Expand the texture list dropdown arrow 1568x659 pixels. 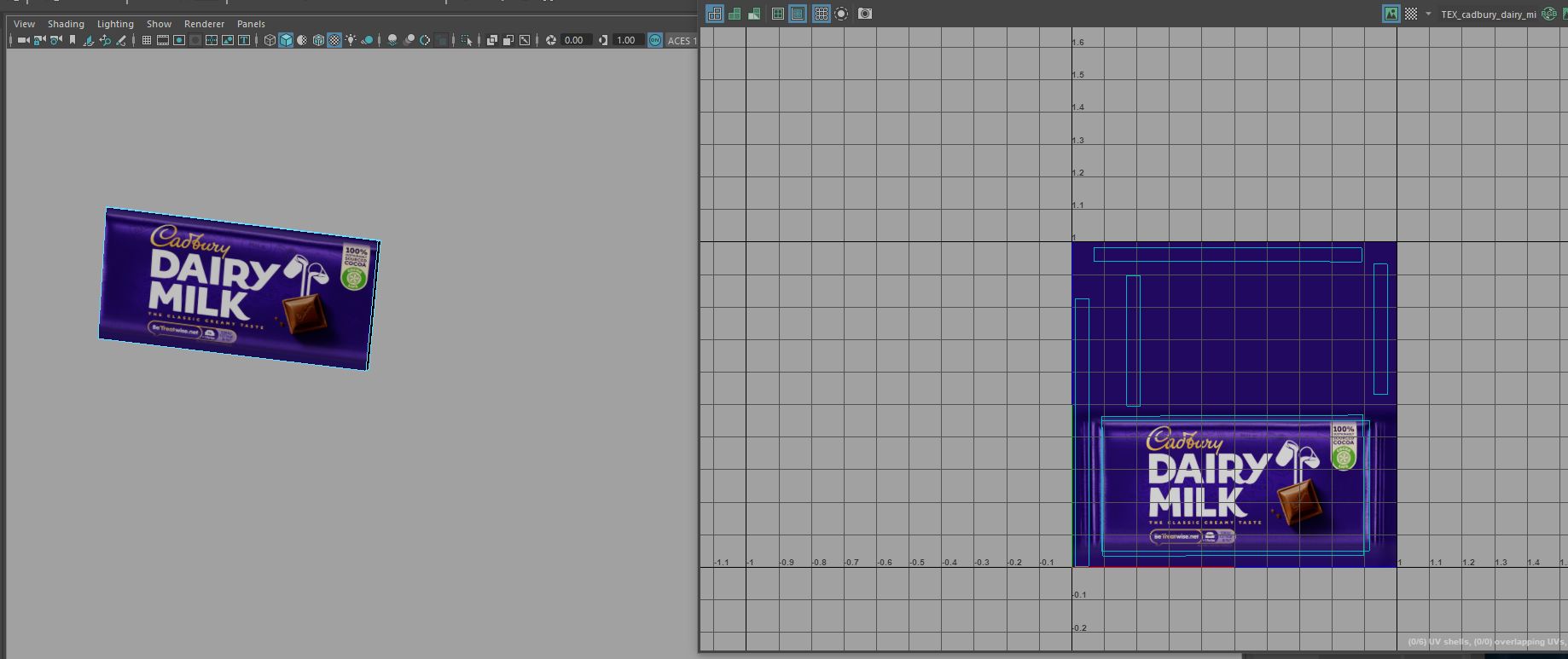coord(1428,14)
